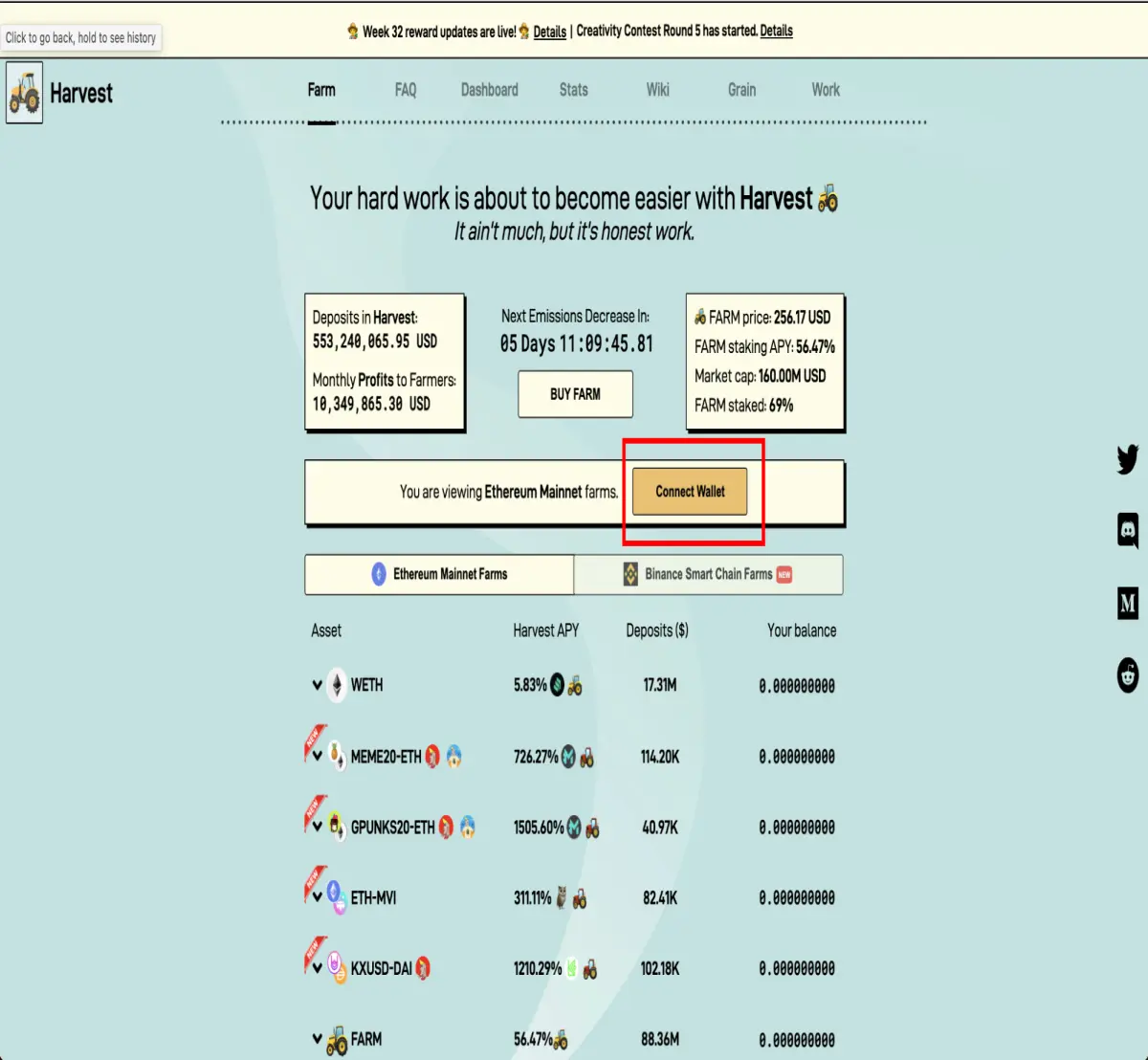Viewport: 1148px width, 1060px height.
Task: Click the FARM staking APY 56.47% text
Action: (x=764, y=346)
